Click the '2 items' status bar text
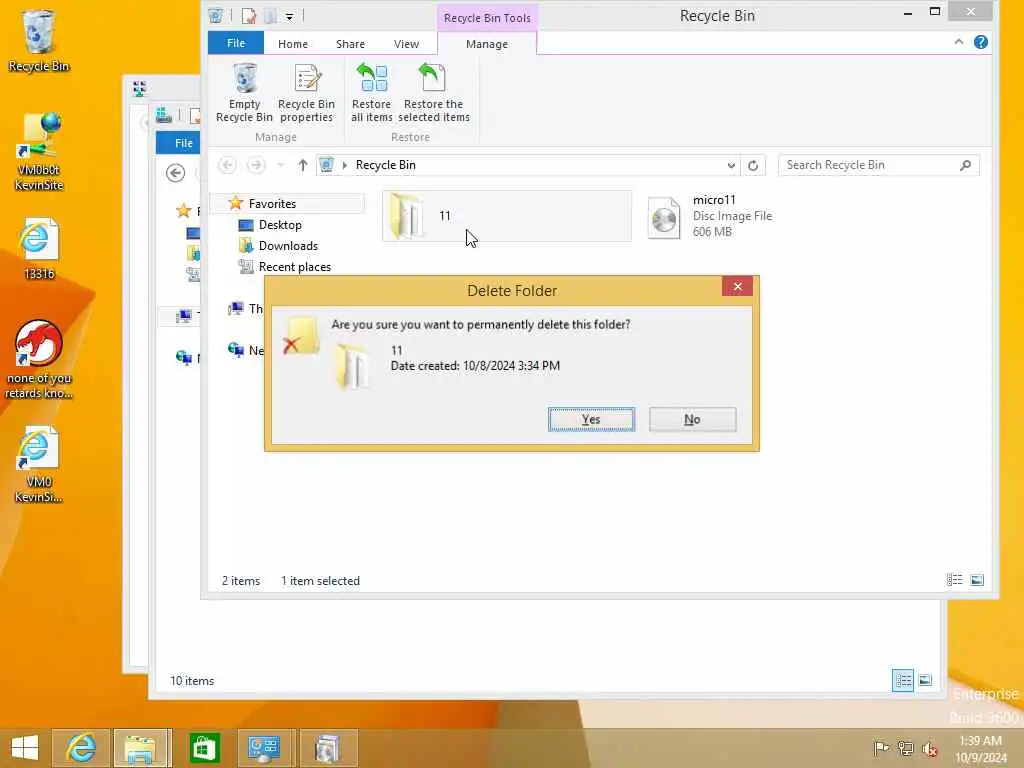This screenshot has width=1024, height=768. pos(240,581)
